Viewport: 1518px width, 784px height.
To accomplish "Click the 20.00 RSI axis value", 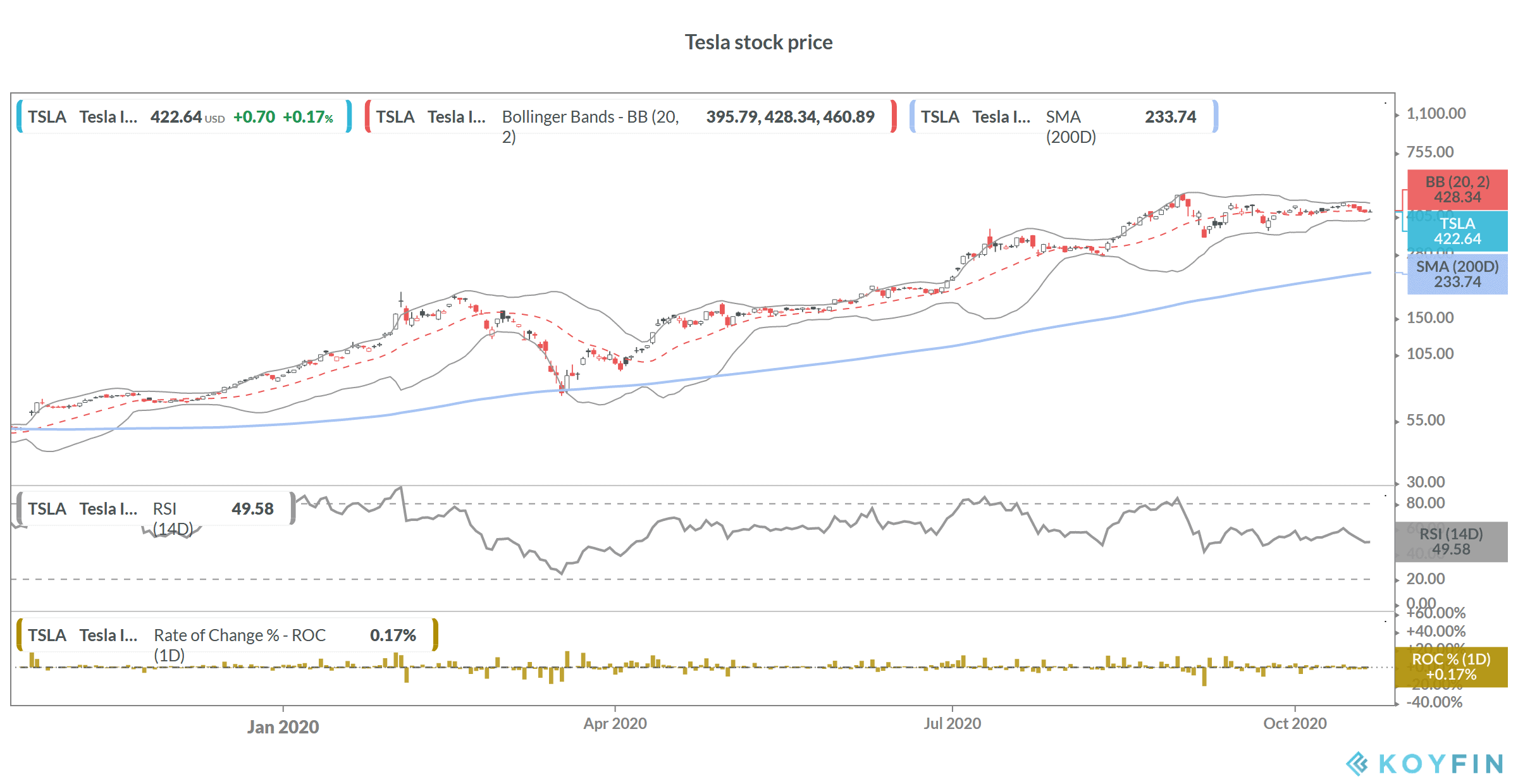I will [1426, 579].
